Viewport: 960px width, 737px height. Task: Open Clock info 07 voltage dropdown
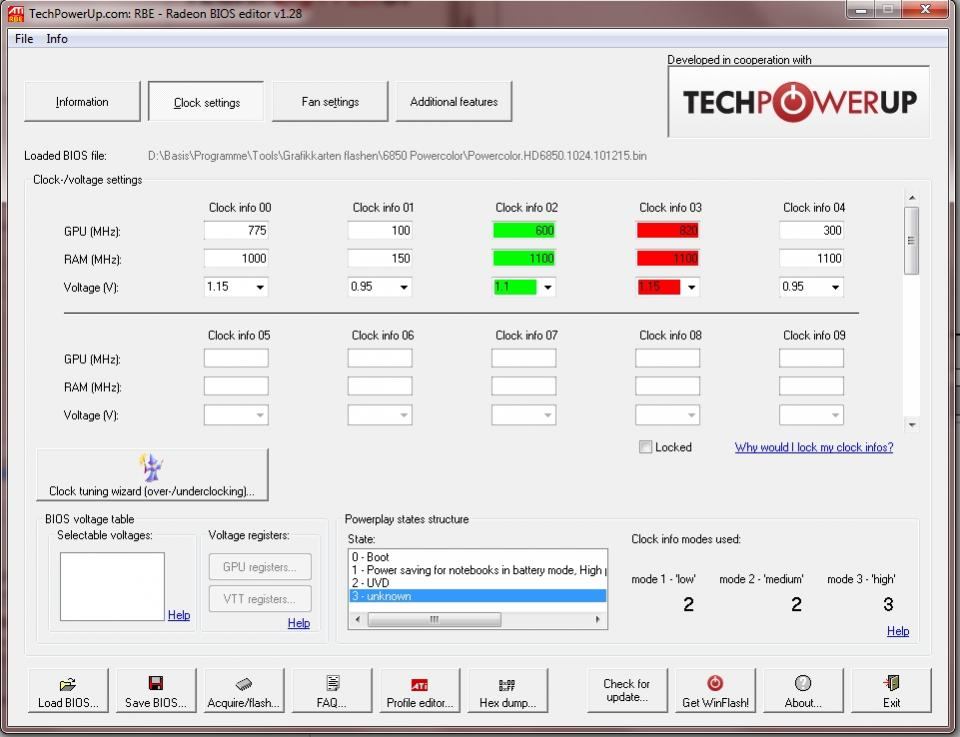(548, 415)
